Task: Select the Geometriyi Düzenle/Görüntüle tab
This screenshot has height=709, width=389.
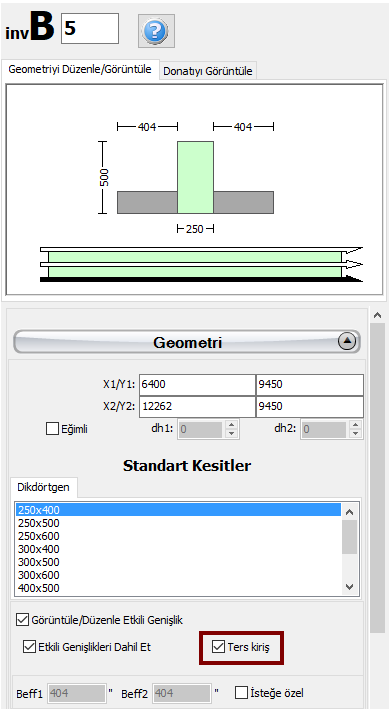Action: click(80, 70)
